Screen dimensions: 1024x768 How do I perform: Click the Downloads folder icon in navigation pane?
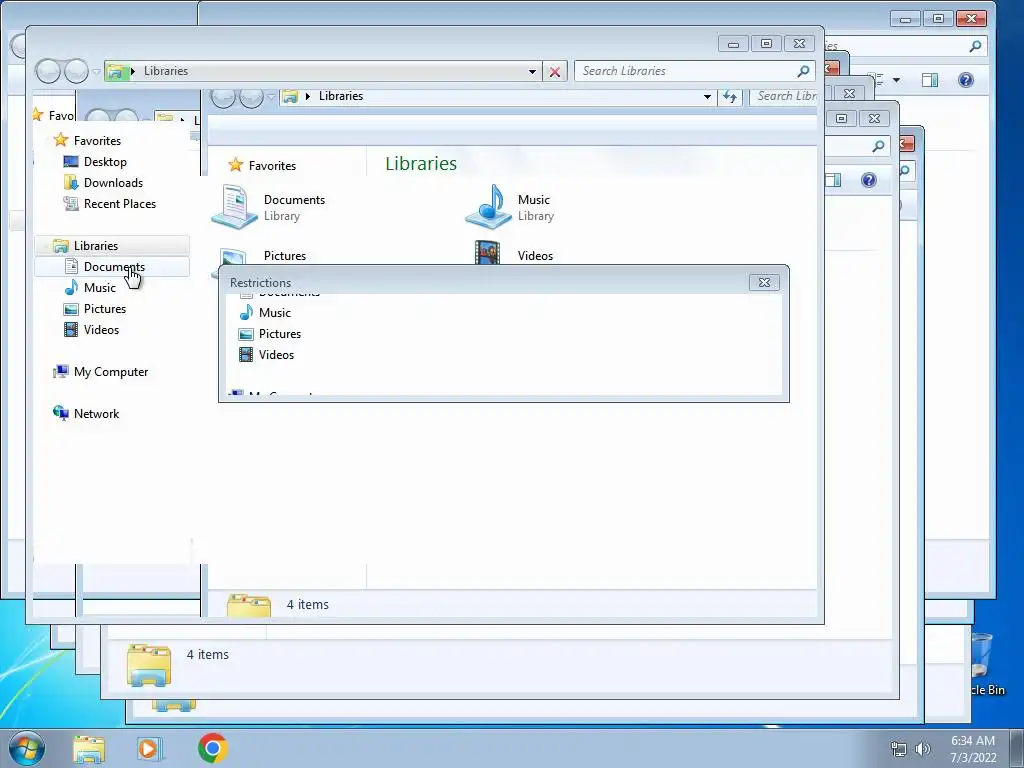[x=71, y=182]
